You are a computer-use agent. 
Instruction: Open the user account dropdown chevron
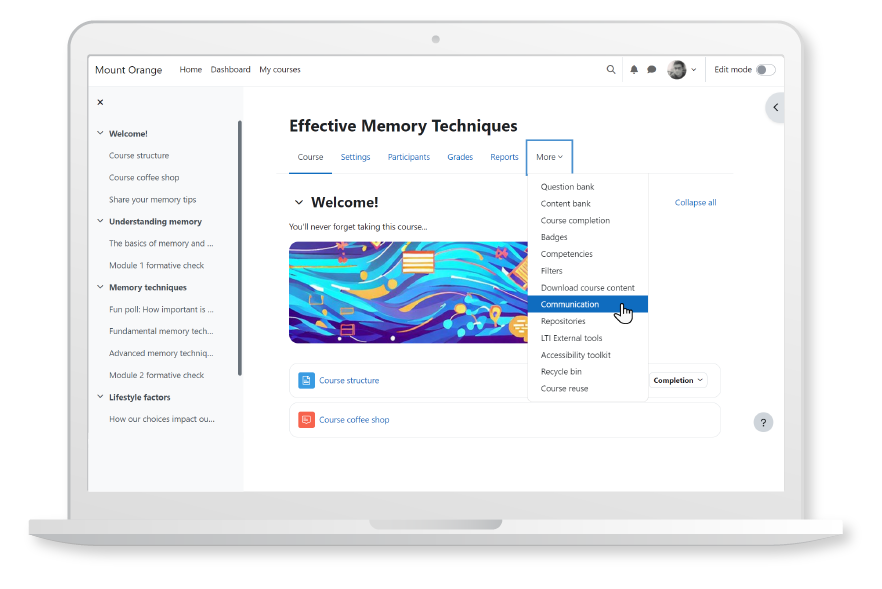click(693, 69)
